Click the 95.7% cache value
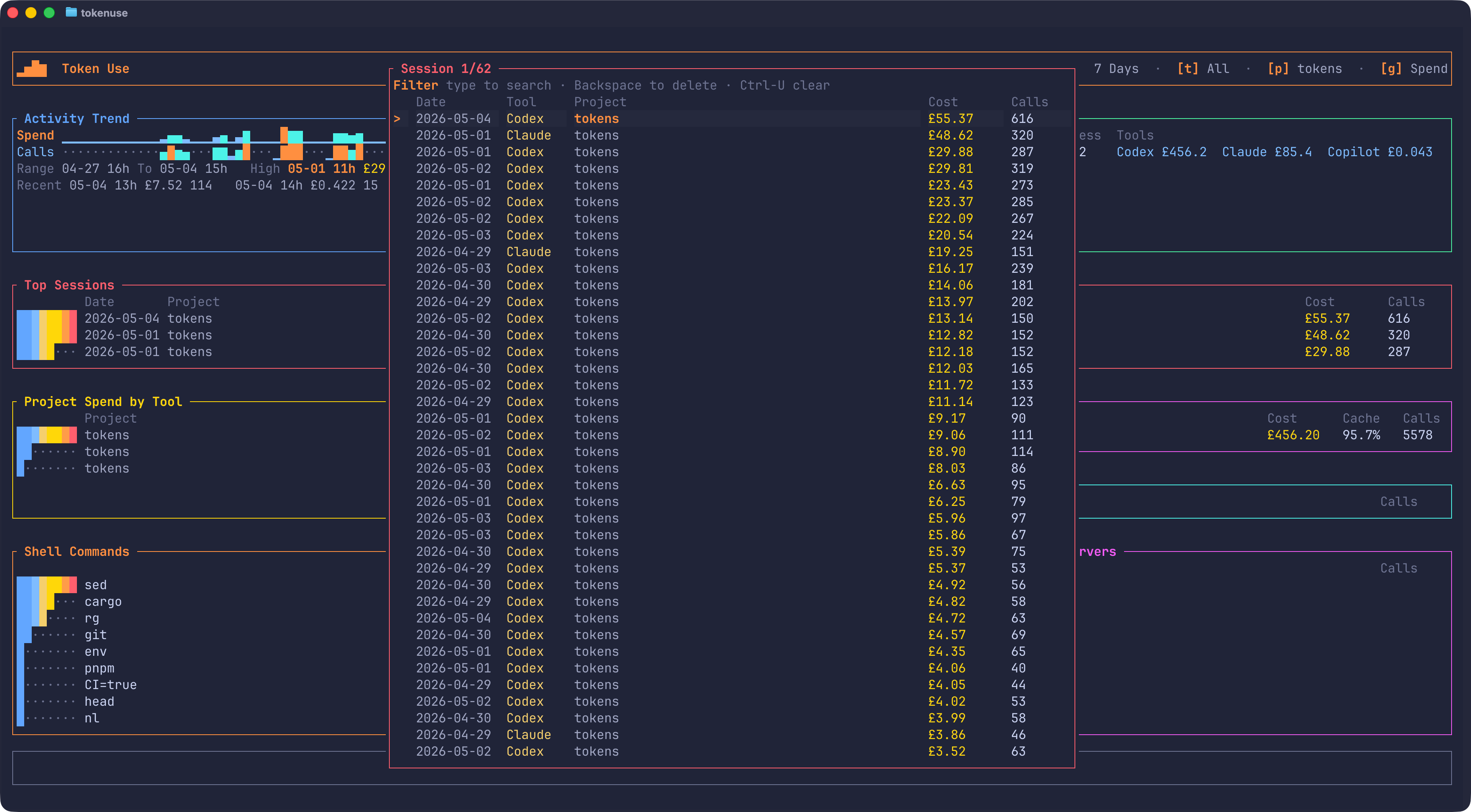Screen dimensions: 1471x812 1361,435
